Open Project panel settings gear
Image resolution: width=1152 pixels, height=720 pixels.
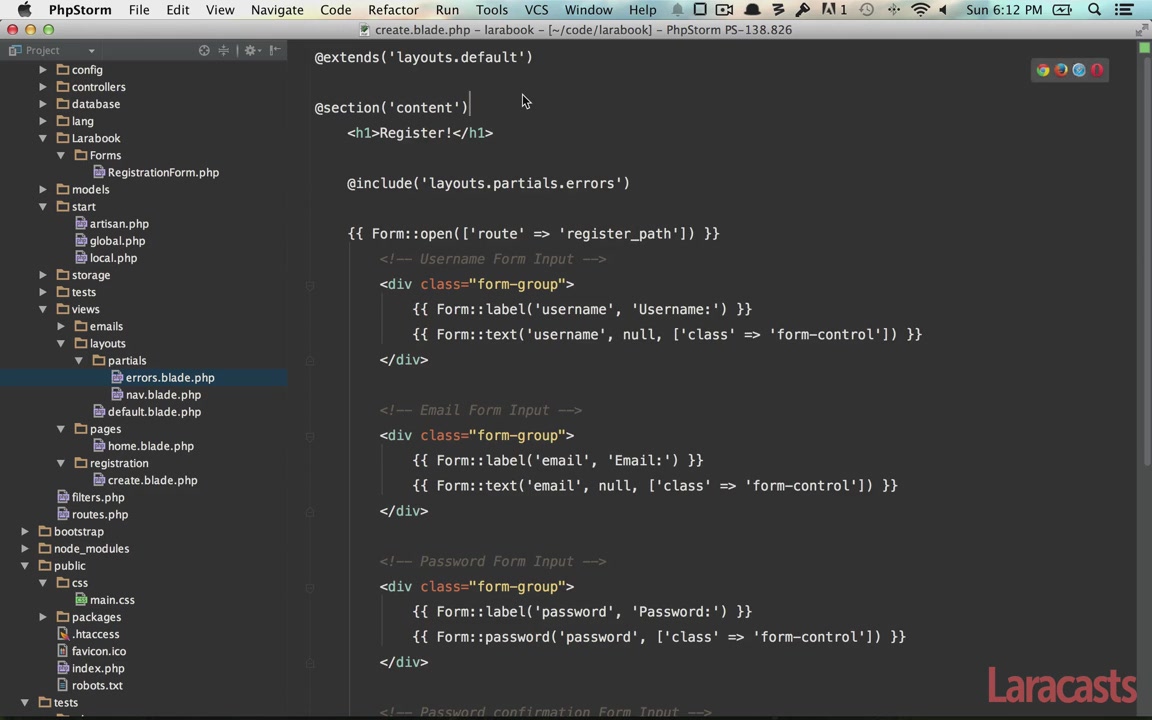point(251,51)
